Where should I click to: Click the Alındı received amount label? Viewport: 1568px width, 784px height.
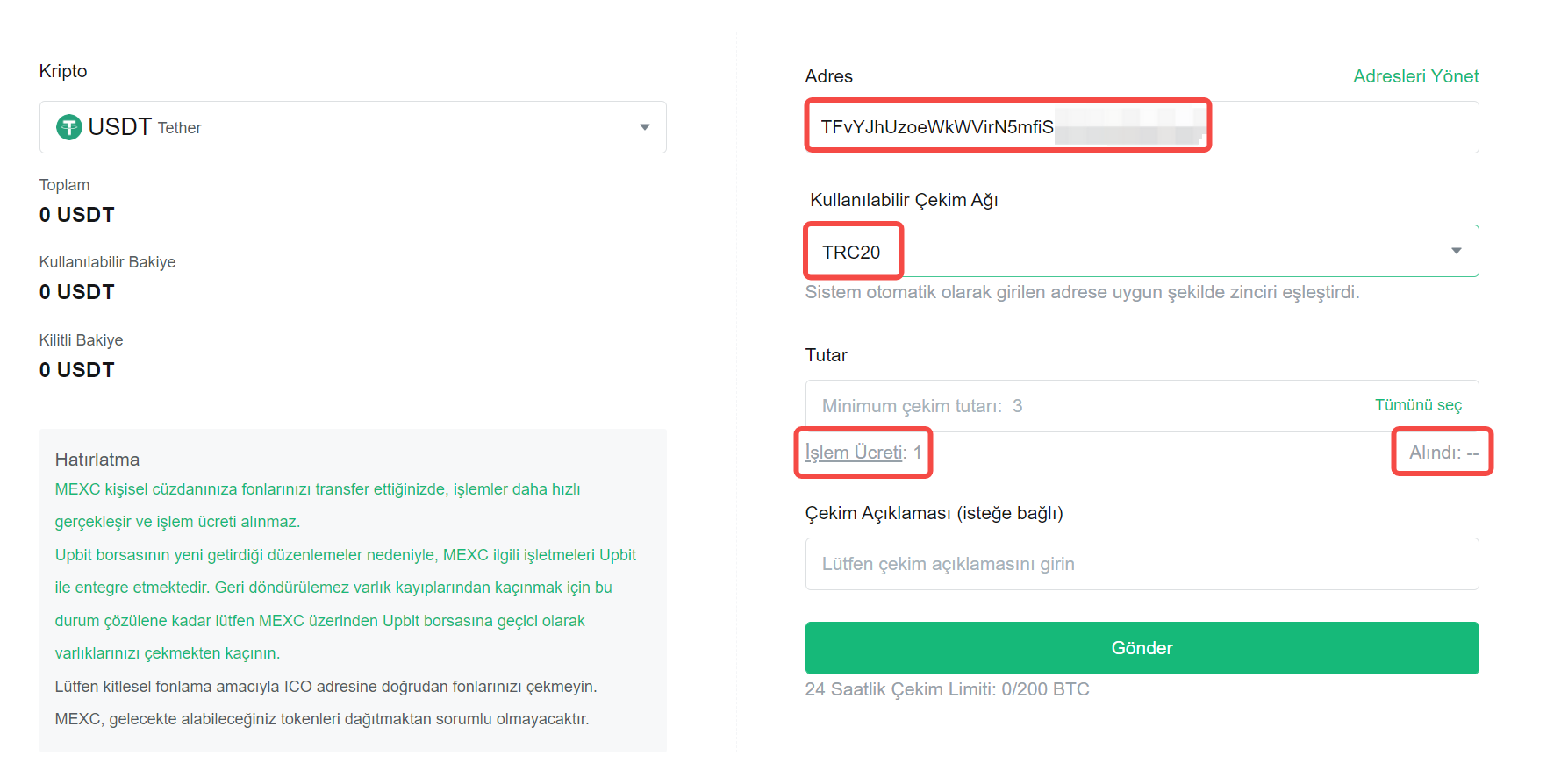coord(1443,453)
